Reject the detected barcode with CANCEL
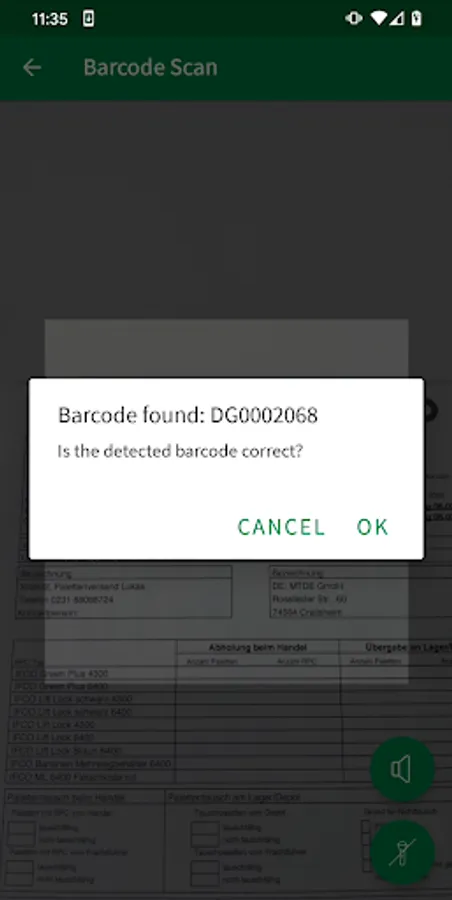 pos(281,527)
